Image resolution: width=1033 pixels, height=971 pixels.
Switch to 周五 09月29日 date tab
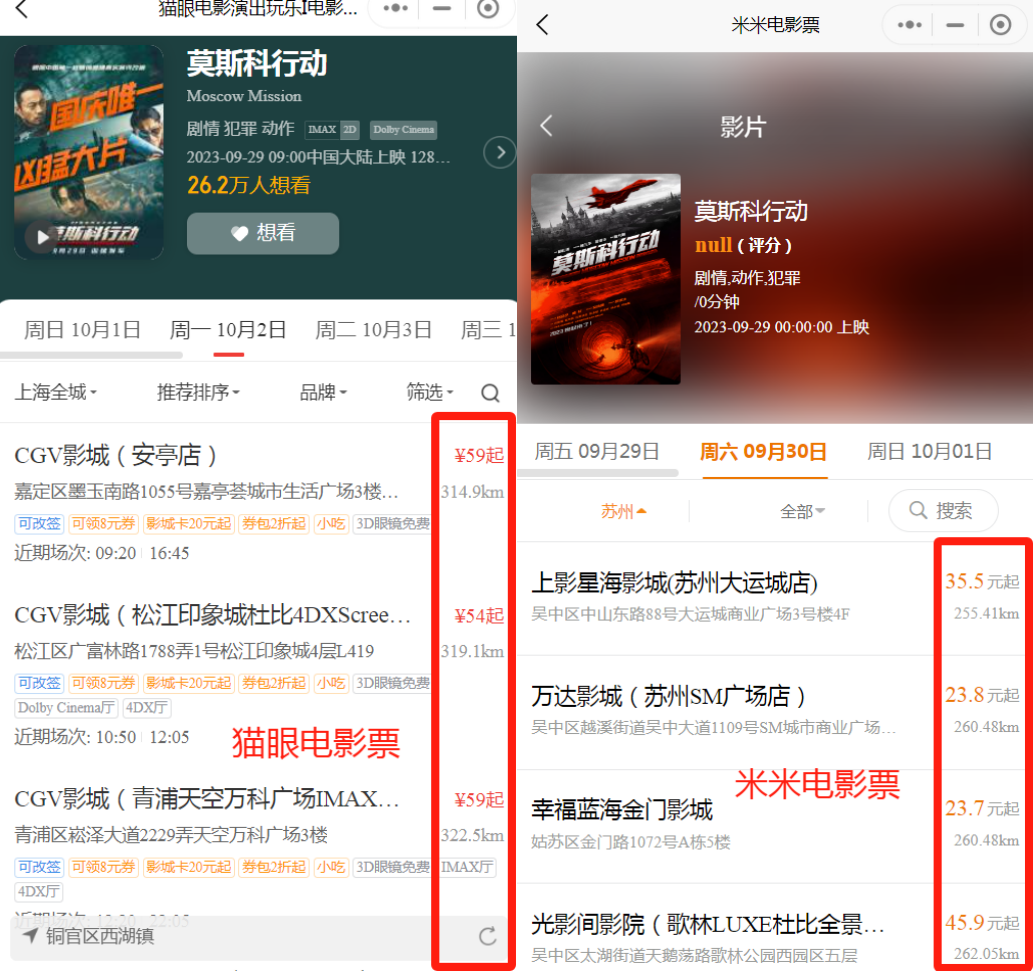596,451
